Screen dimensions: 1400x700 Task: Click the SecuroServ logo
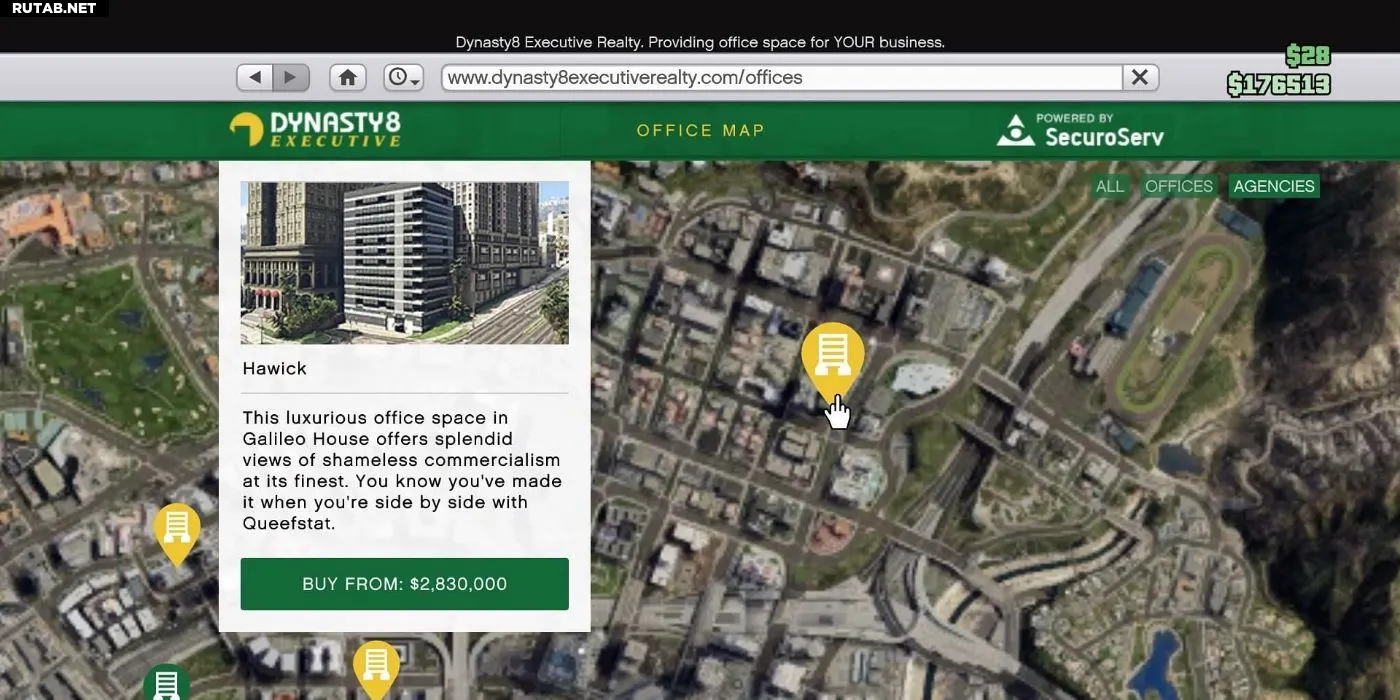pos(1080,130)
